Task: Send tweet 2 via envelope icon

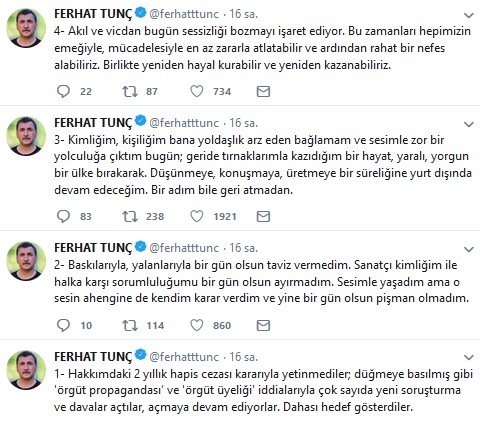Action: (x=263, y=325)
